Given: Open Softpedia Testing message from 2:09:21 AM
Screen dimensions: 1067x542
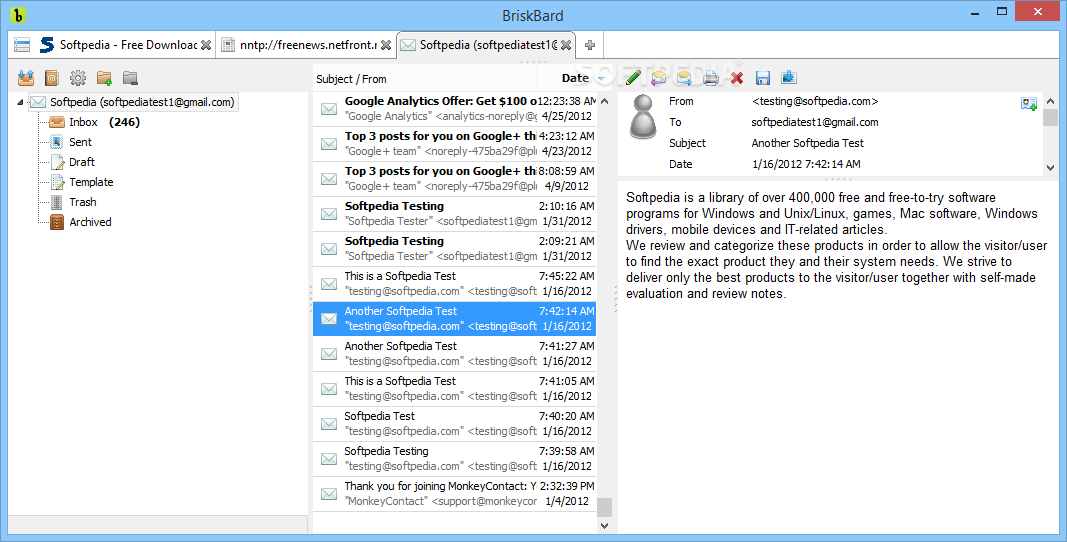Looking at the screenshot, I should tap(455, 249).
